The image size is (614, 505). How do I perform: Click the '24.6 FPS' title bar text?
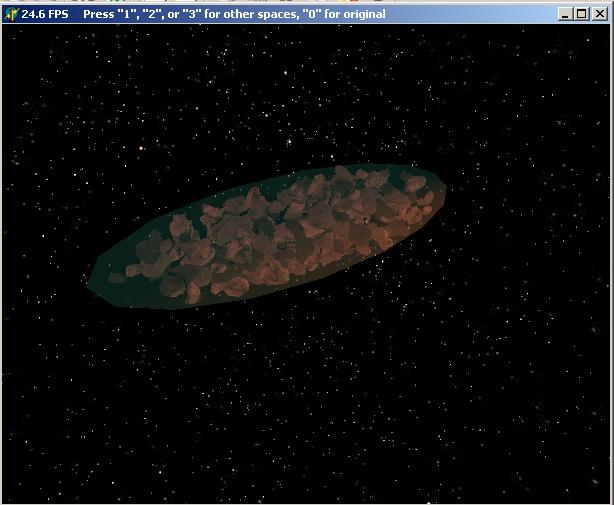point(45,14)
